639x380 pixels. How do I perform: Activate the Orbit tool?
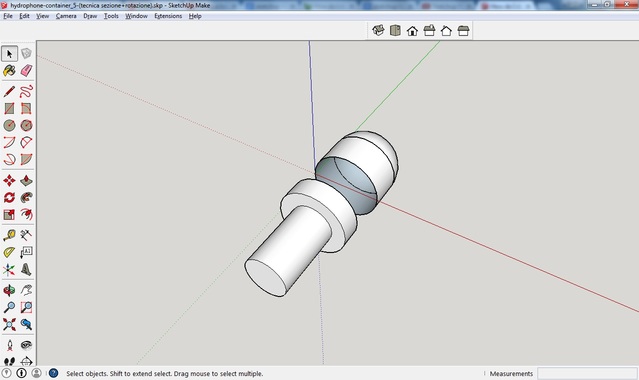click(x=9, y=290)
